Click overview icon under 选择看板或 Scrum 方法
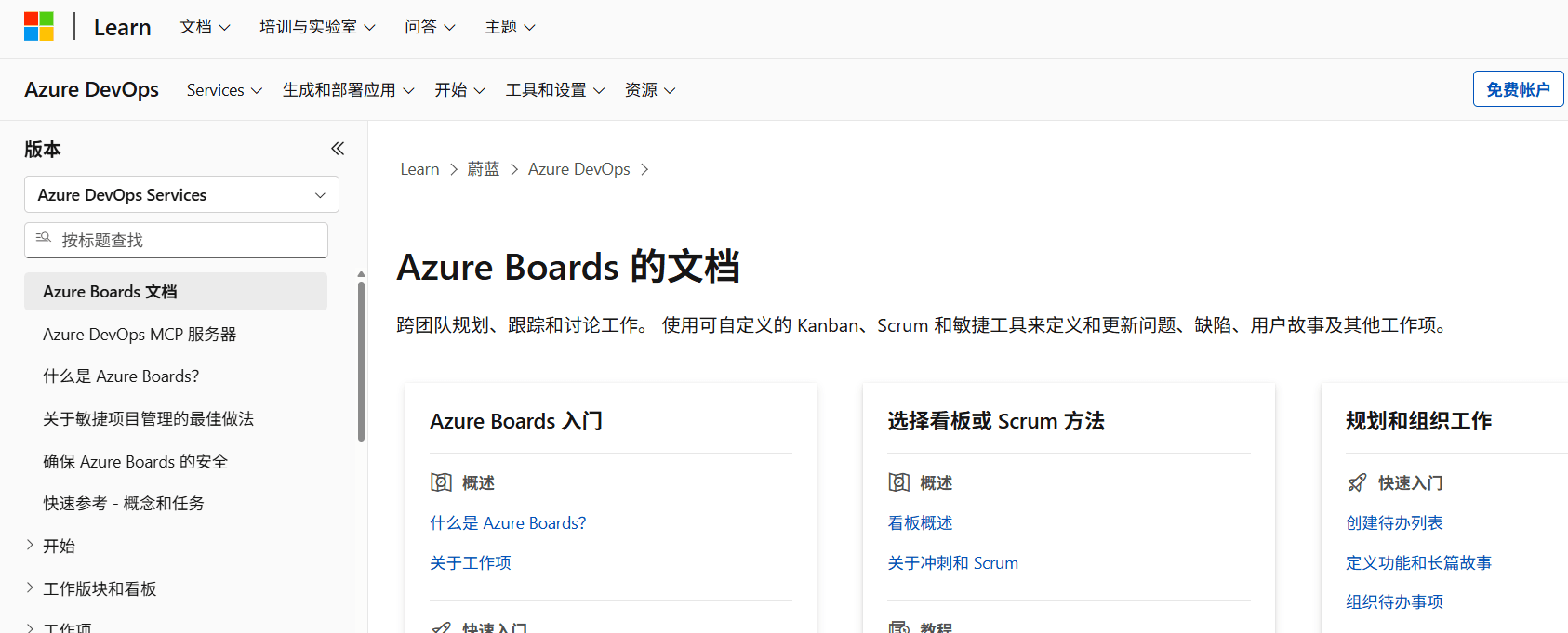The height and width of the screenshot is (633, 1568). point(898,482)
